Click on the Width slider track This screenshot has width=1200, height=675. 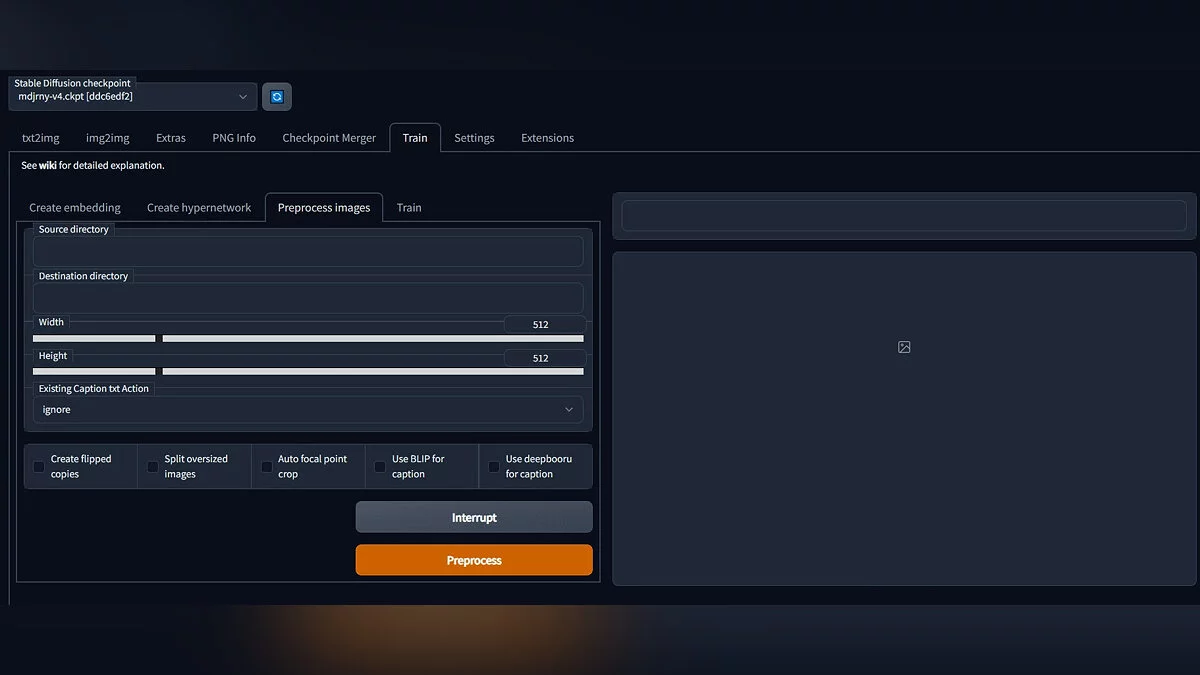[x=372, y=339]
